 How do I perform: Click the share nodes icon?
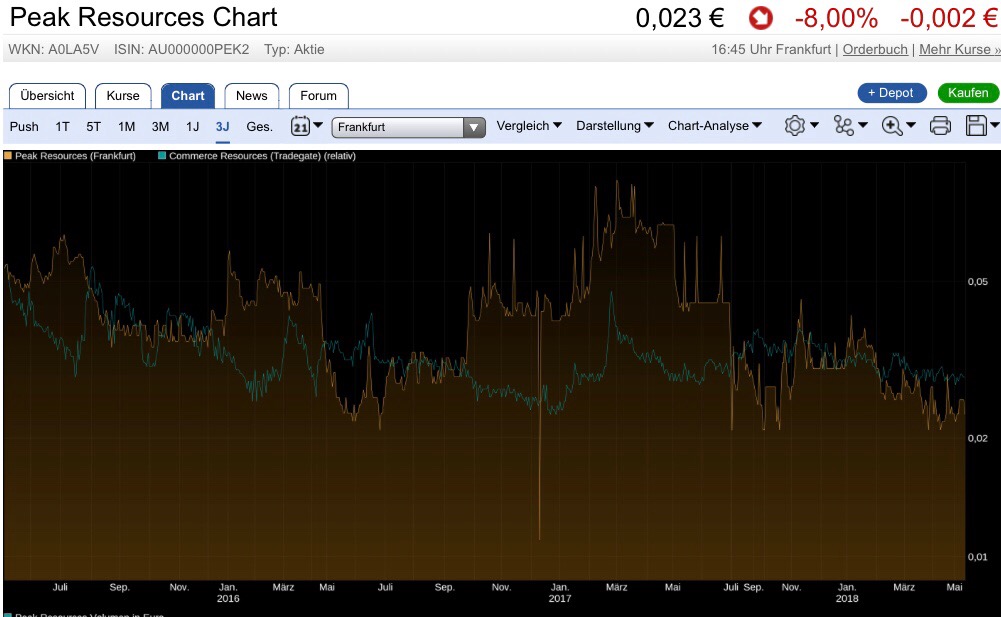(x=843, y=125)
